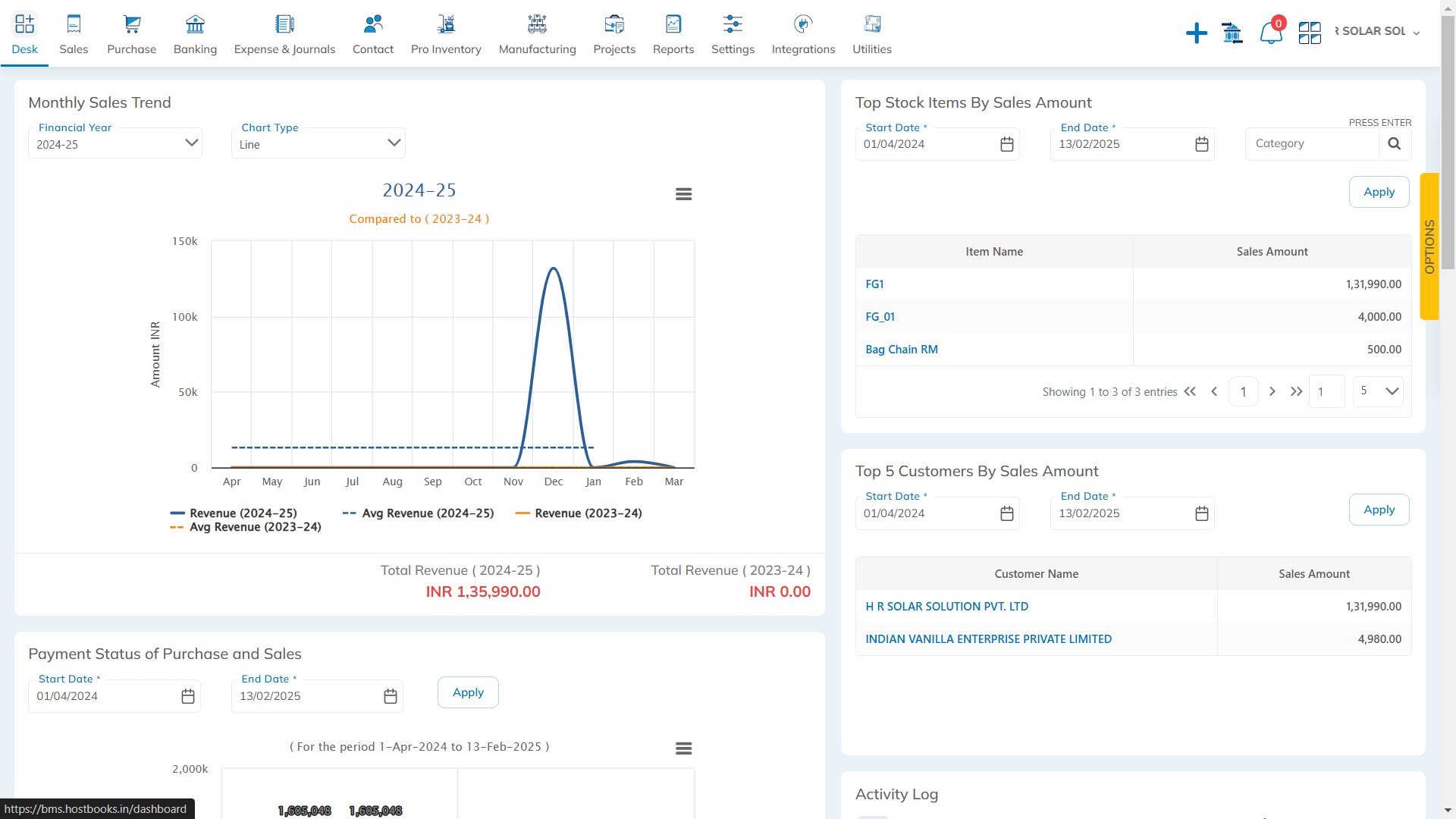Open calendar for Top Stock Items Start Date
The image size is (1456, 819).
(x=1006, y=144)
